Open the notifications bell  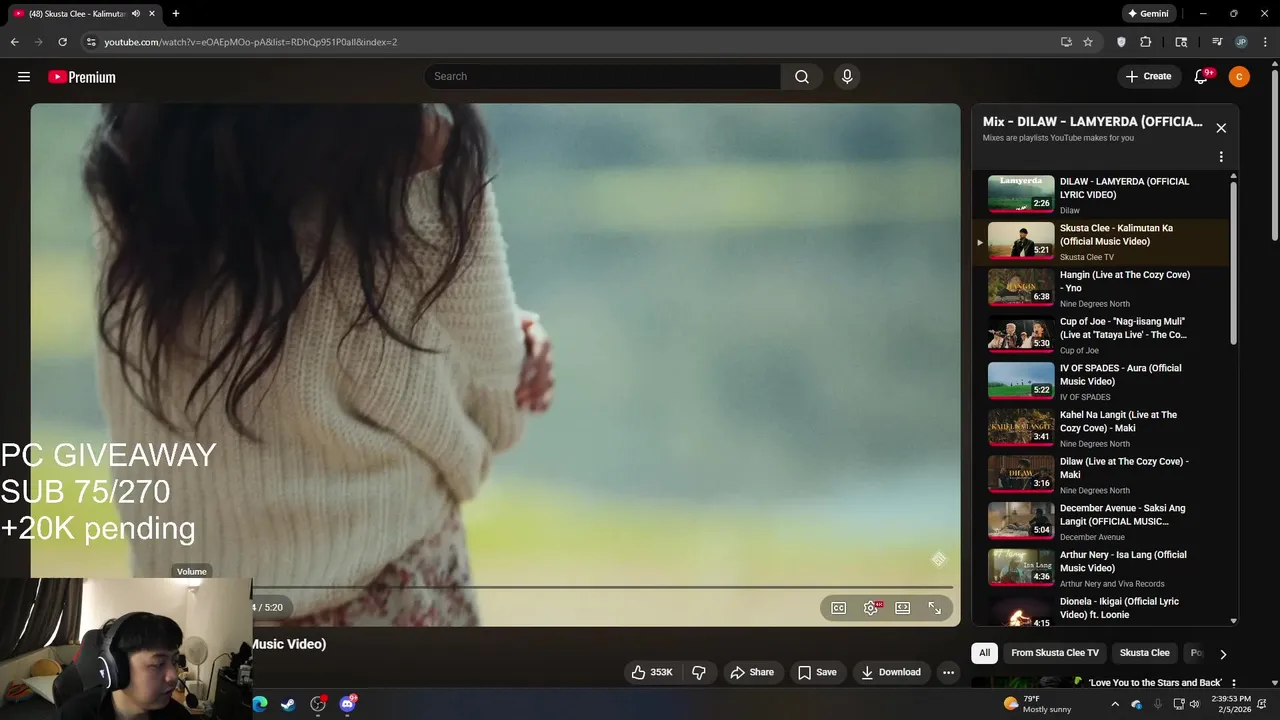pyautogui.click(x=1201, y=77)
